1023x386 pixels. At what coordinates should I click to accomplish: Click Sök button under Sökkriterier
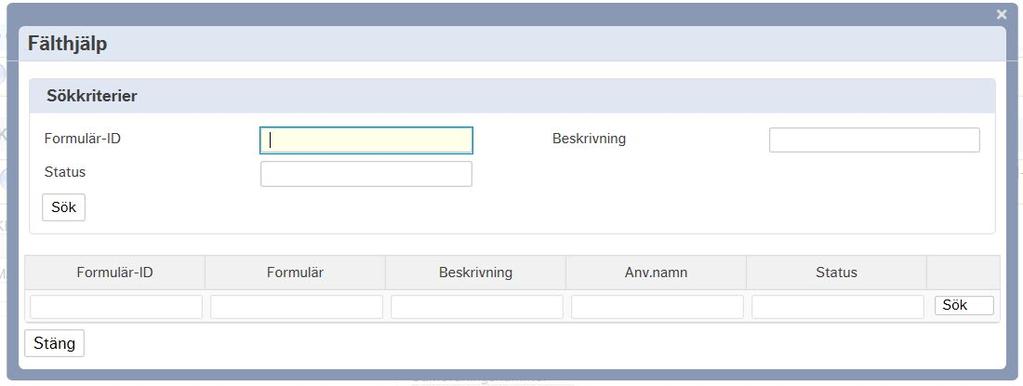(64, 207)
